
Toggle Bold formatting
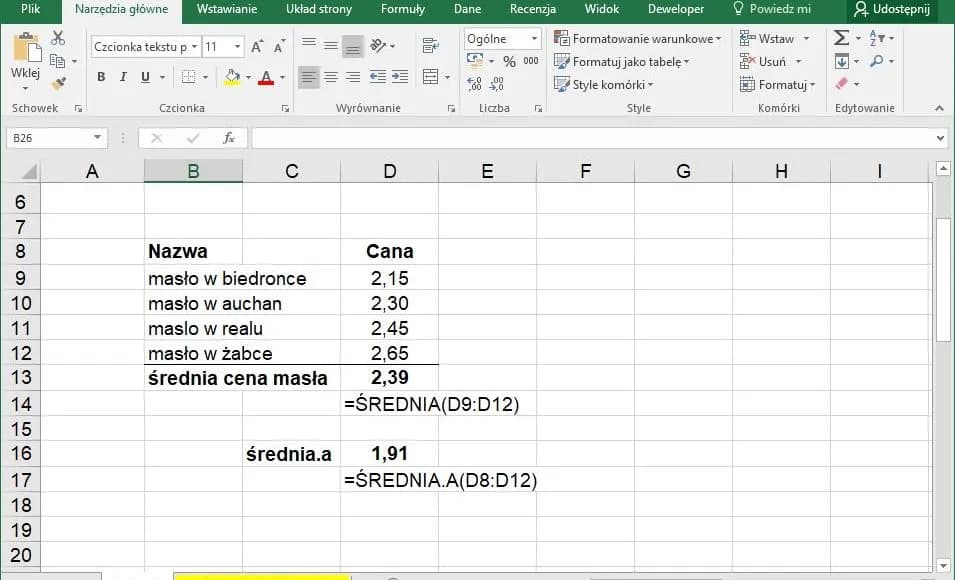pos(101,77)
